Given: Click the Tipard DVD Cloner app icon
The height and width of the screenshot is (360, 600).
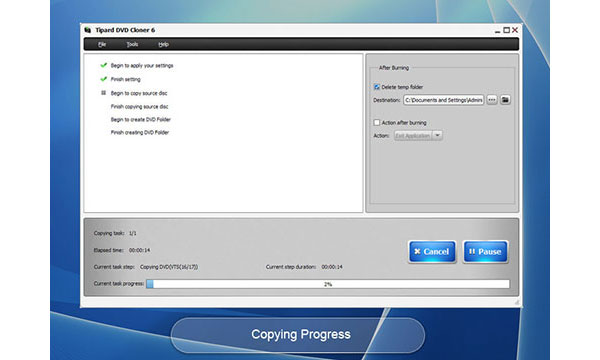Looking at the screenshot, I should [88, 30].
